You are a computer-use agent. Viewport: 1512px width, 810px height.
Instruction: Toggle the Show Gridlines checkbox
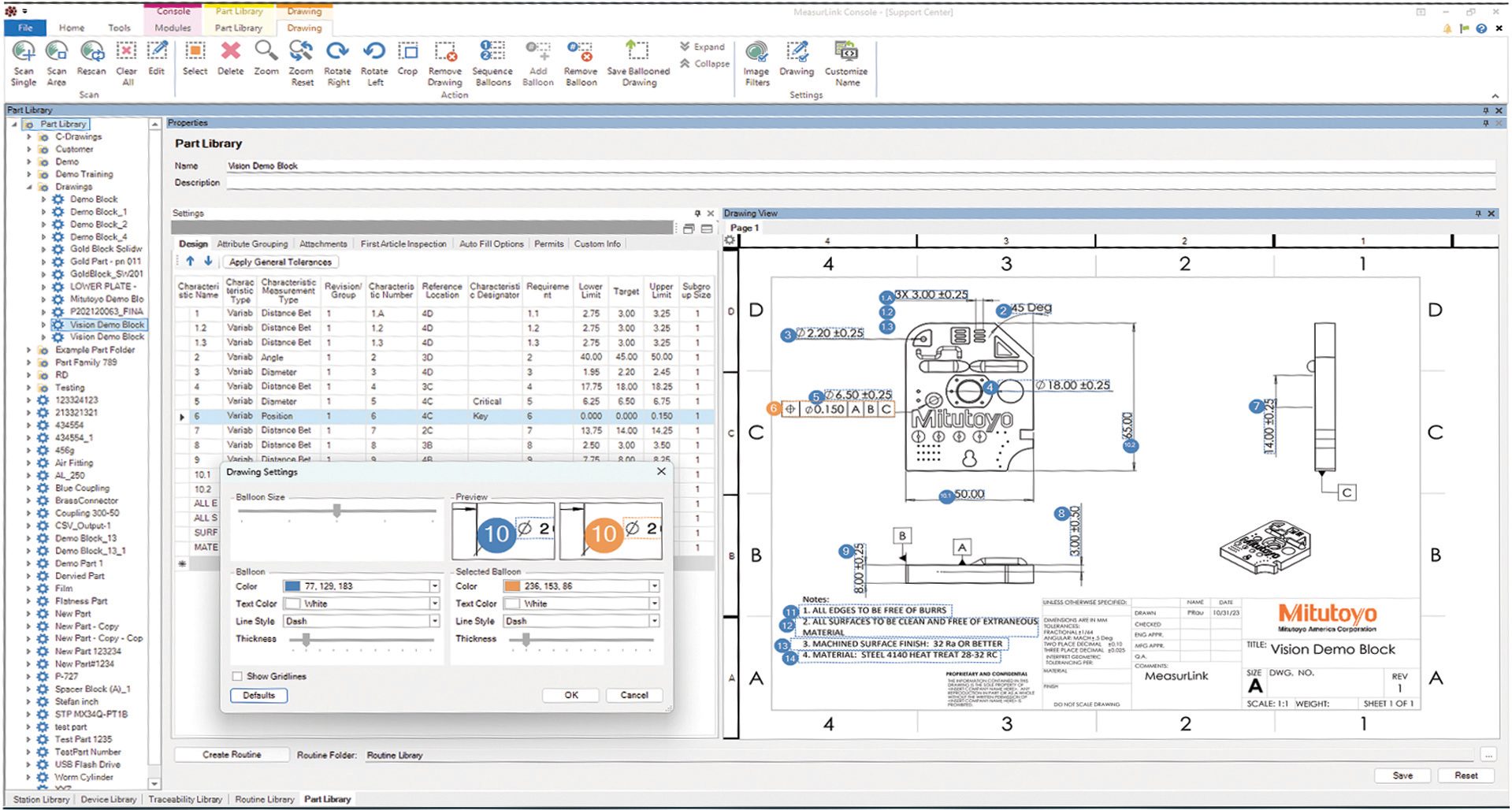(x=237, y=676)
